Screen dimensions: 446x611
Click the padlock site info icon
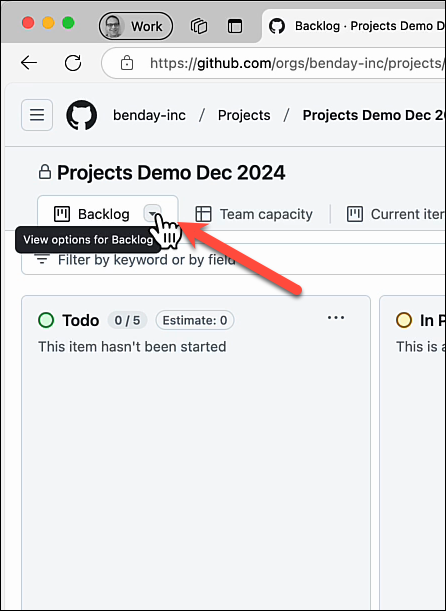[x=127, y=63]
